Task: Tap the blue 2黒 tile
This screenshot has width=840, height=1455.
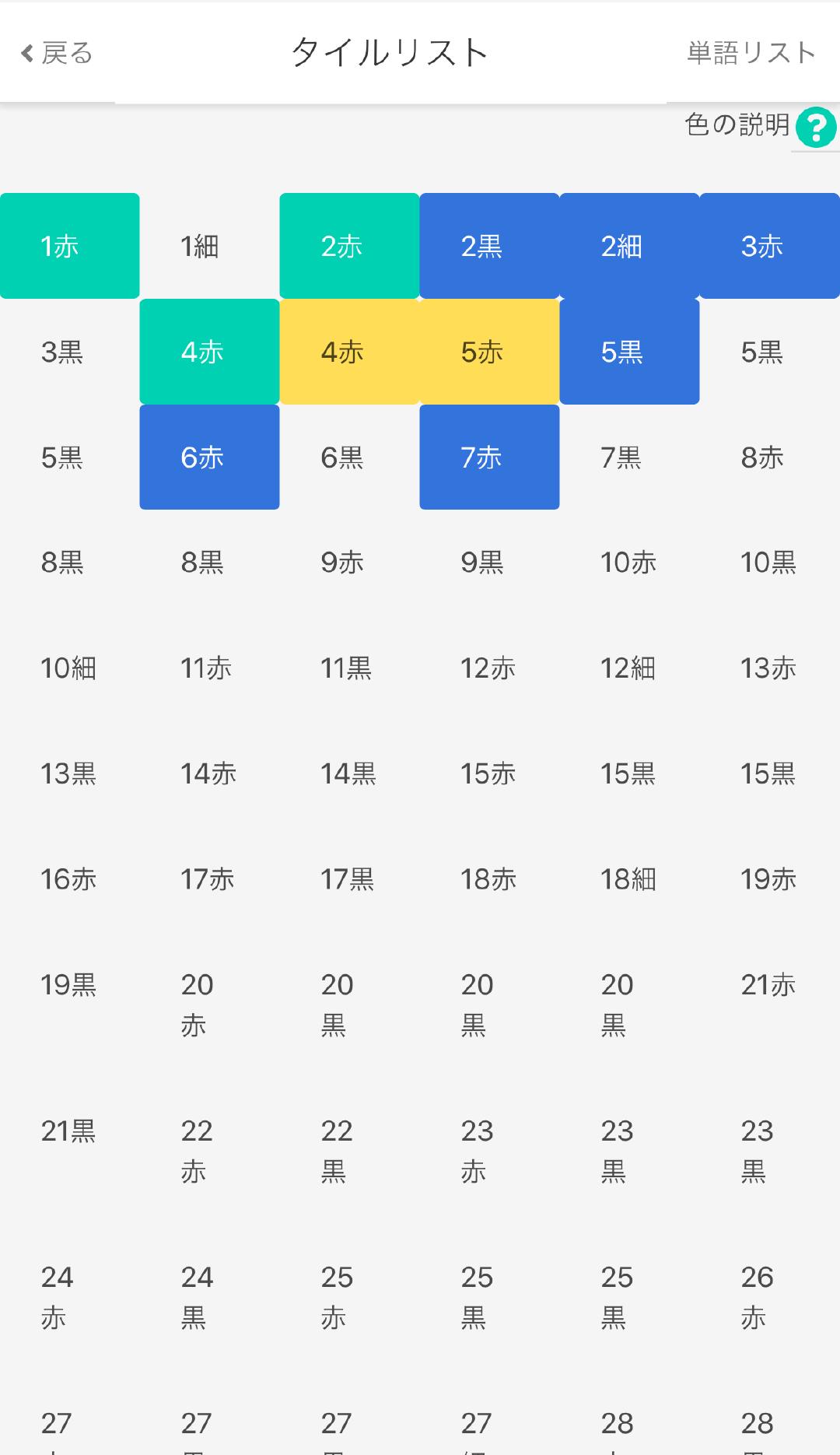Action: click(489, 246)
